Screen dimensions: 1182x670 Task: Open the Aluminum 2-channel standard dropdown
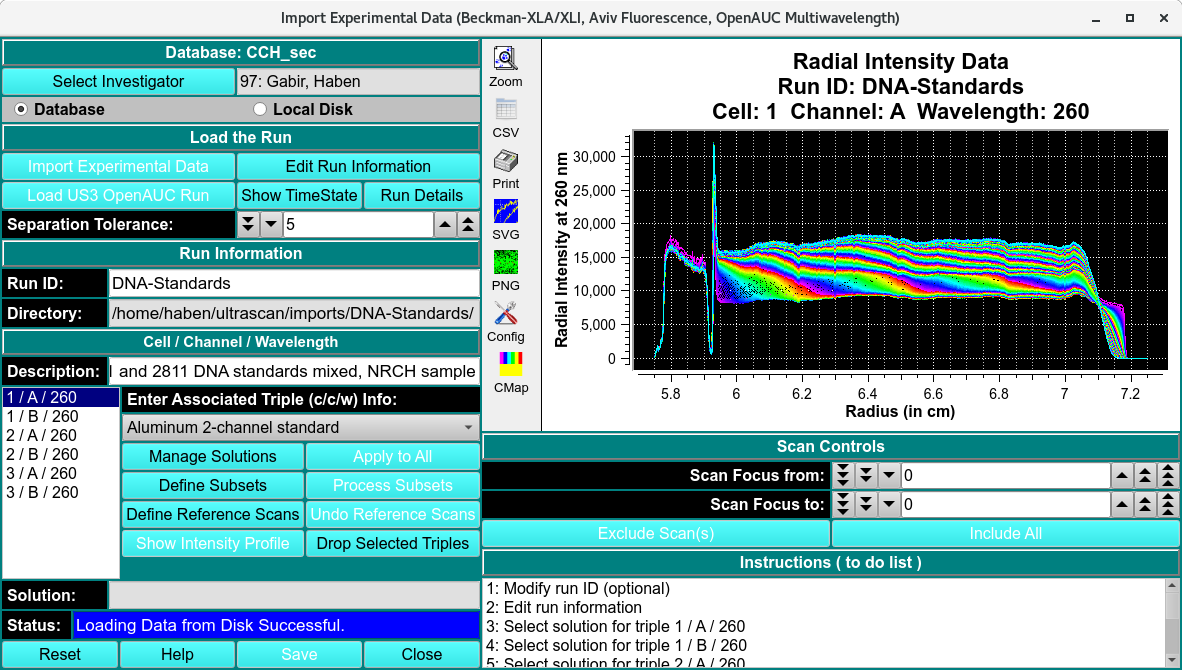click(x=300, y=427)
